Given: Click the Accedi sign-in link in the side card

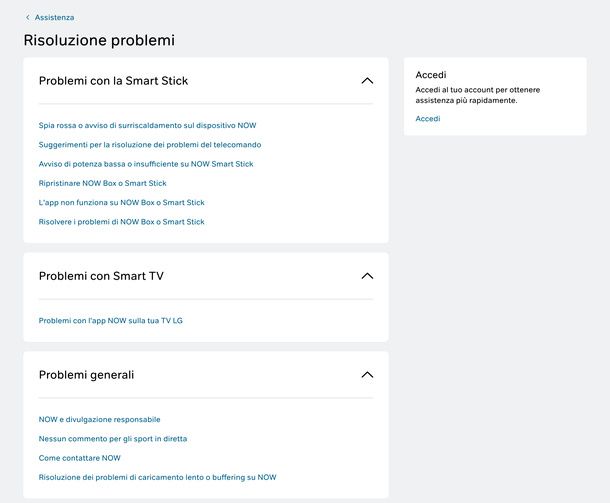Looking at the screenshot, I should pyautogui.click(x=428, y=119).
